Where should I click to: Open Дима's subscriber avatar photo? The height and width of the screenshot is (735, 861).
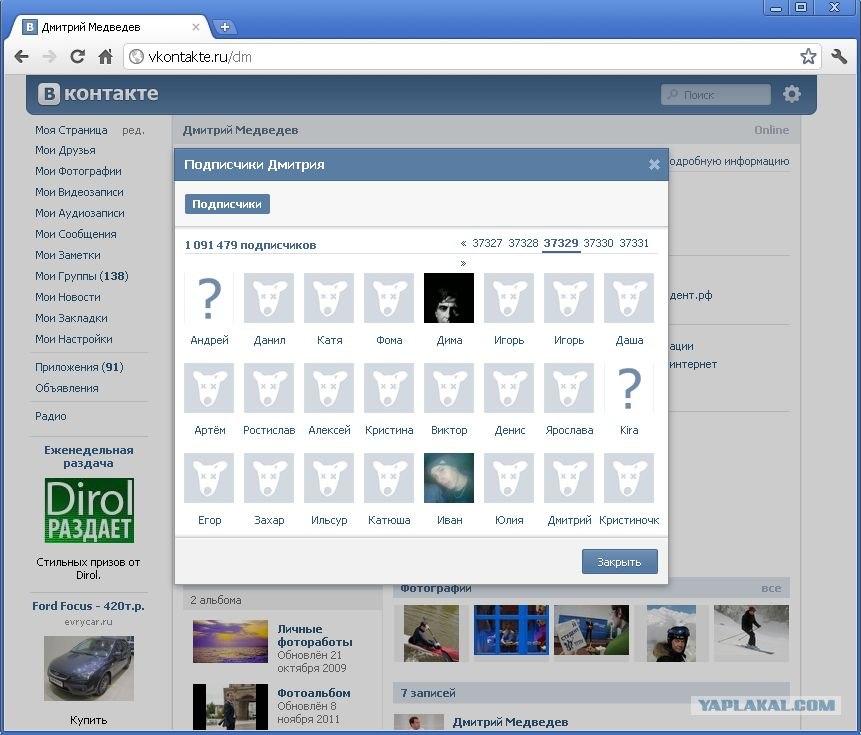pos(449,298)
